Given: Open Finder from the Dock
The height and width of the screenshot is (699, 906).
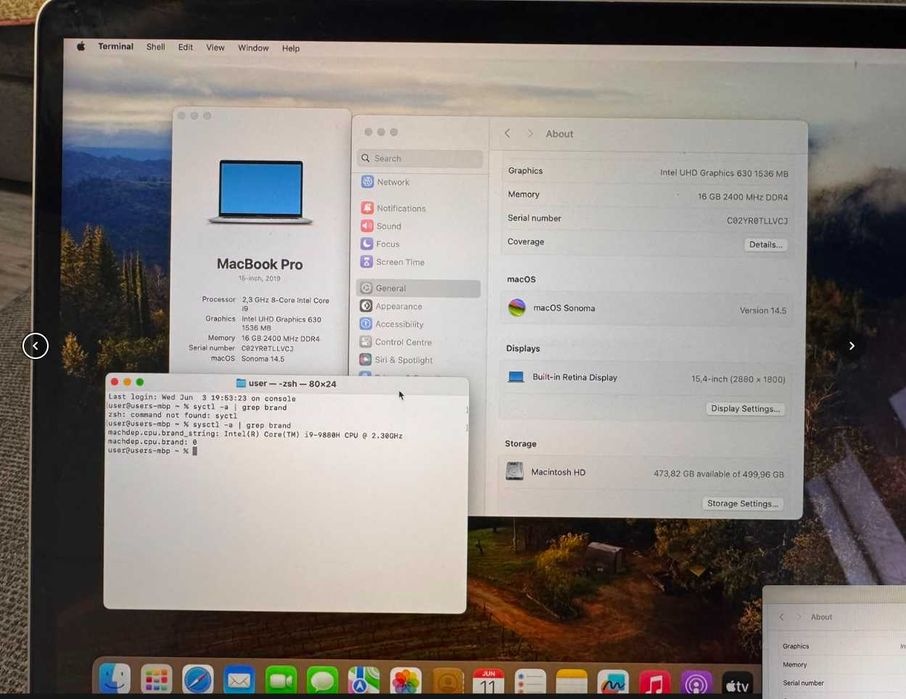Looking at the screenshot, I should (x=114, y=678).
